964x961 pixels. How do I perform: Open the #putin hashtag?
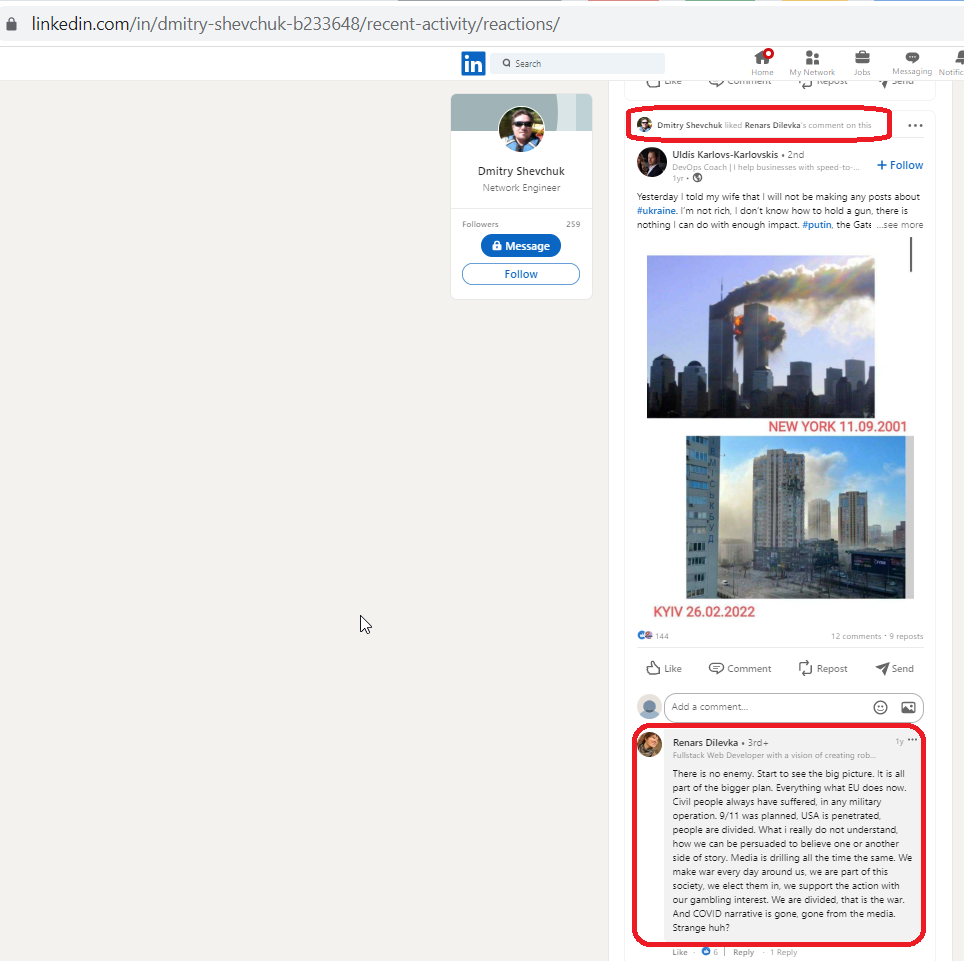click(816, 225)
